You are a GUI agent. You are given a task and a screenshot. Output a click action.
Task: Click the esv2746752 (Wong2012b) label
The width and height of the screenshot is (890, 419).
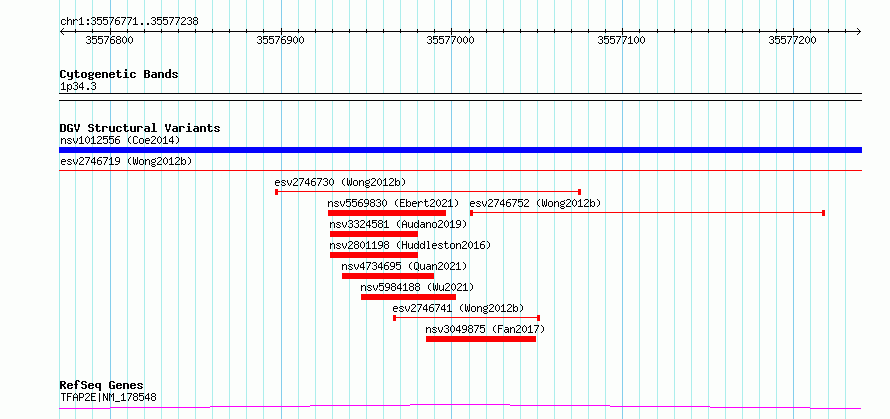[x=535, y=203]
